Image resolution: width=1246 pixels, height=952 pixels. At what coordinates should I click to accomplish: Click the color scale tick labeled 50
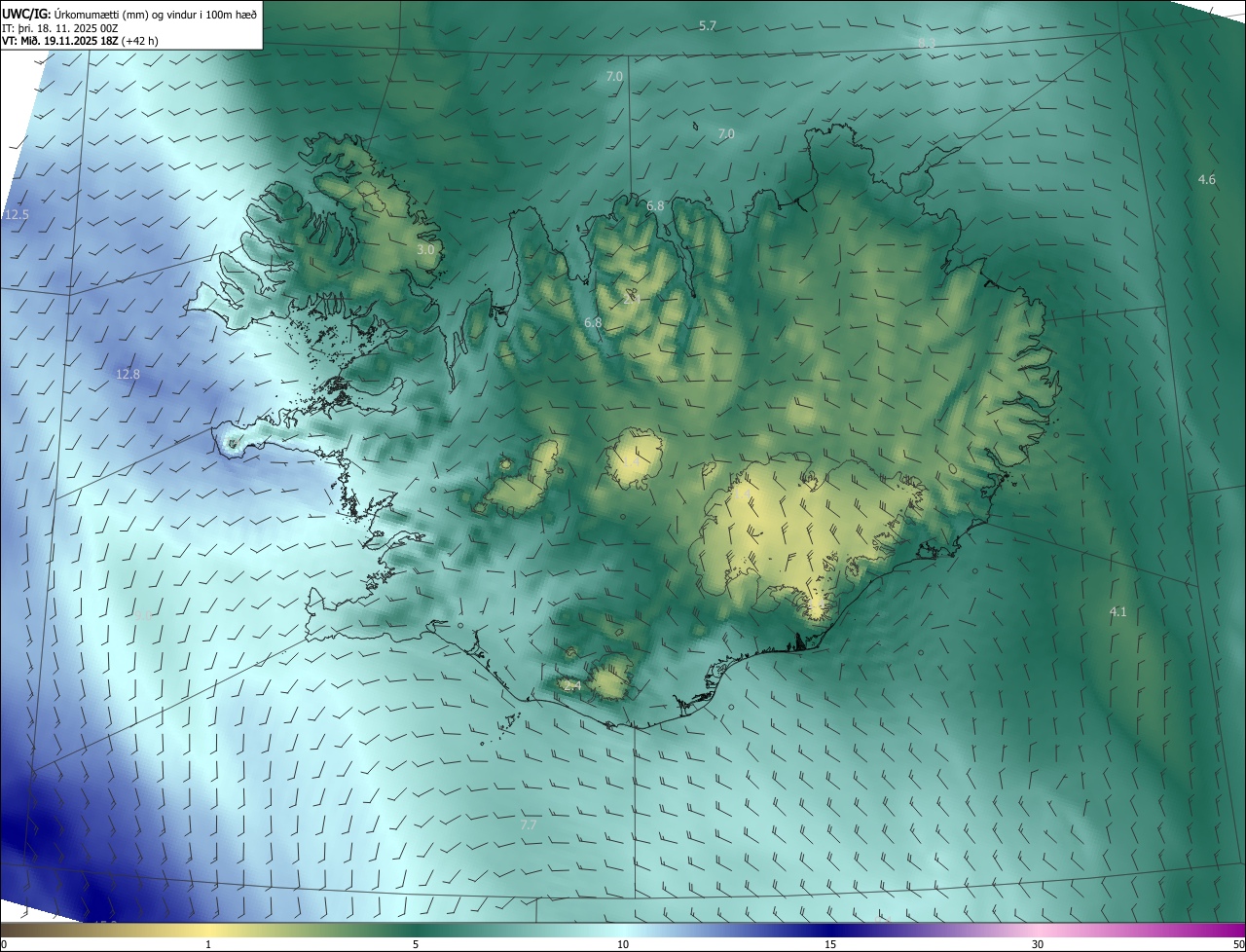coord(1238,944)
